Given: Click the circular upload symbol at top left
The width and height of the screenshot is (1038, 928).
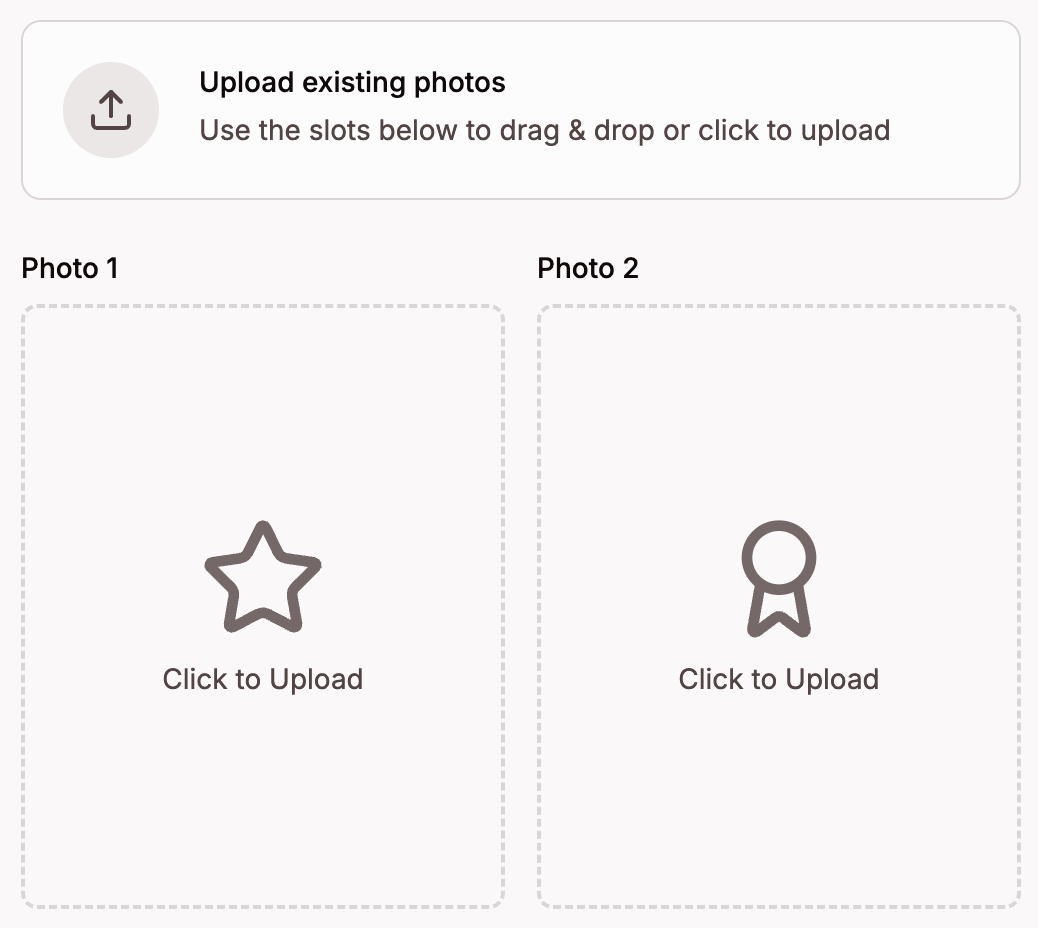Looking at the screenshot, I should point(110,110).
